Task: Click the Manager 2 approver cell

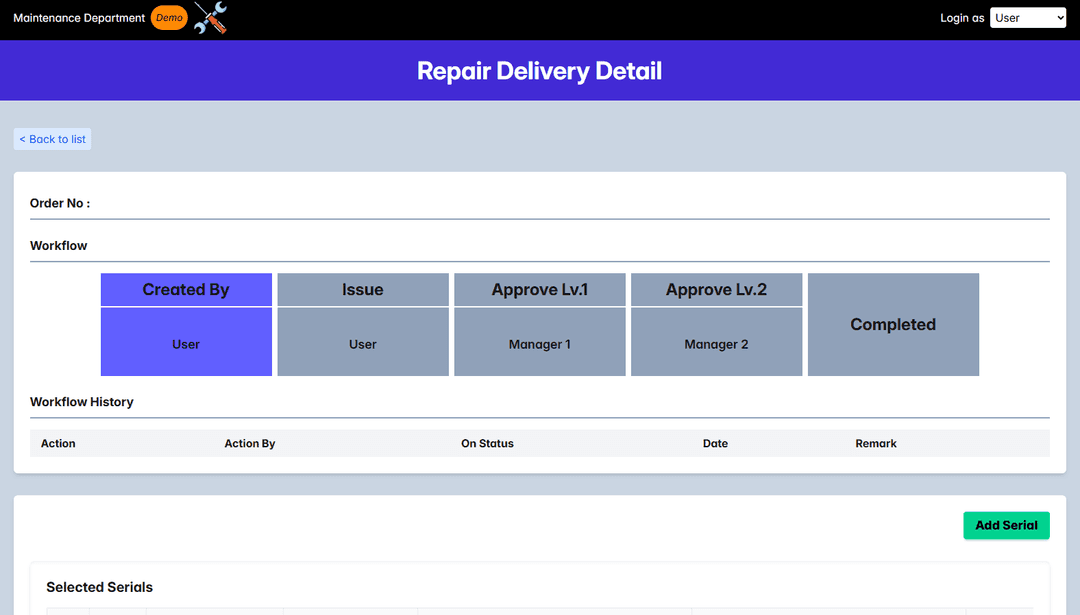Action: (716, 344)
